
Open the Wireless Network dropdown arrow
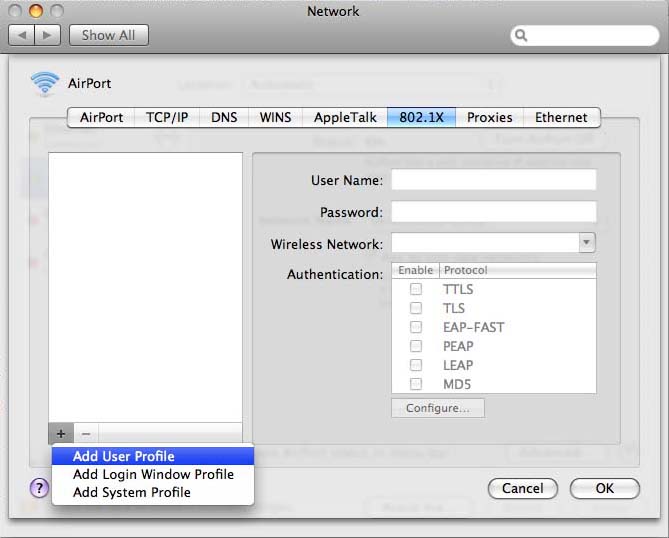click(x=587, y=242)
